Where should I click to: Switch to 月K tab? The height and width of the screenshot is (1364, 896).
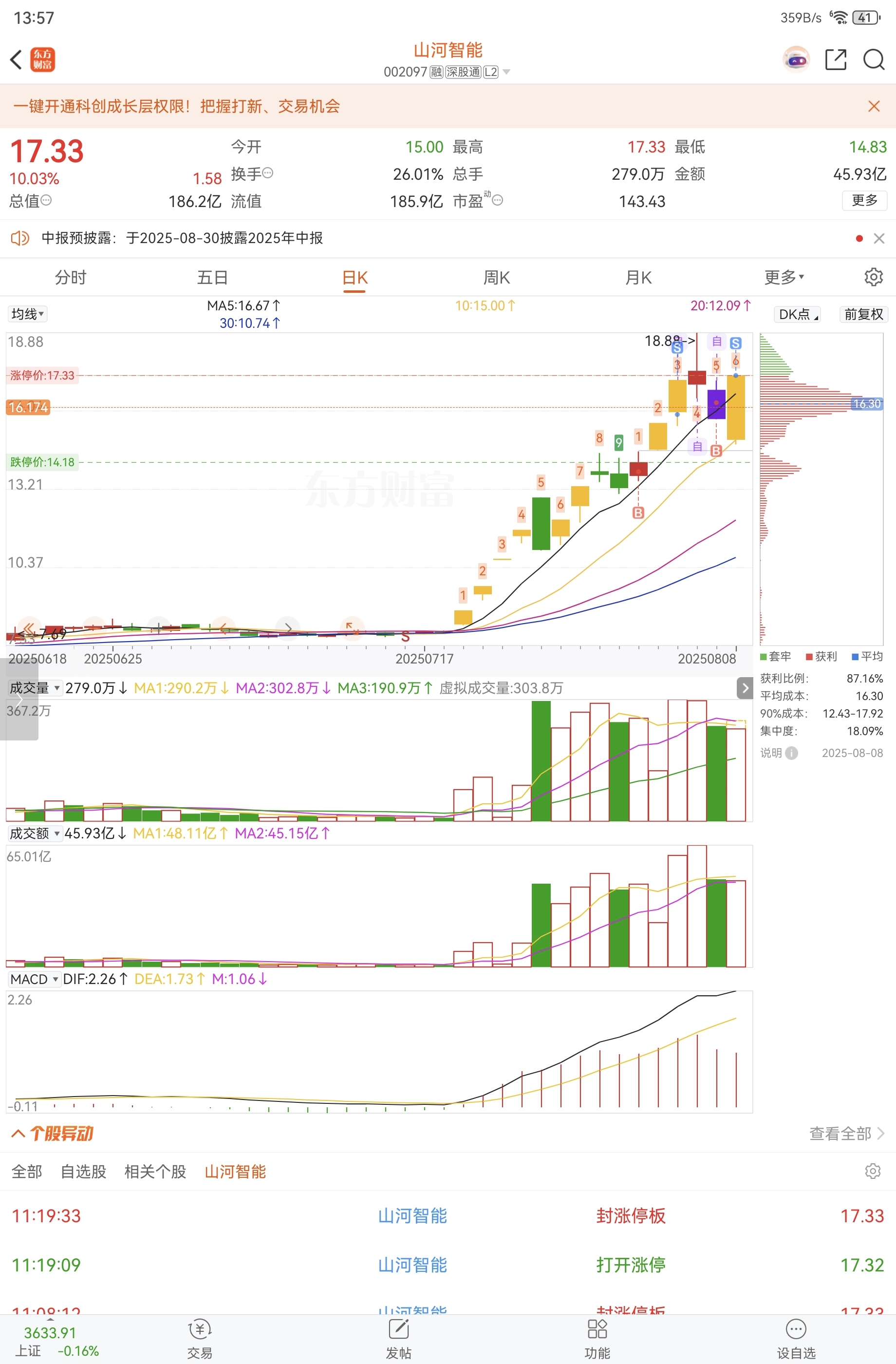(639, 277)
